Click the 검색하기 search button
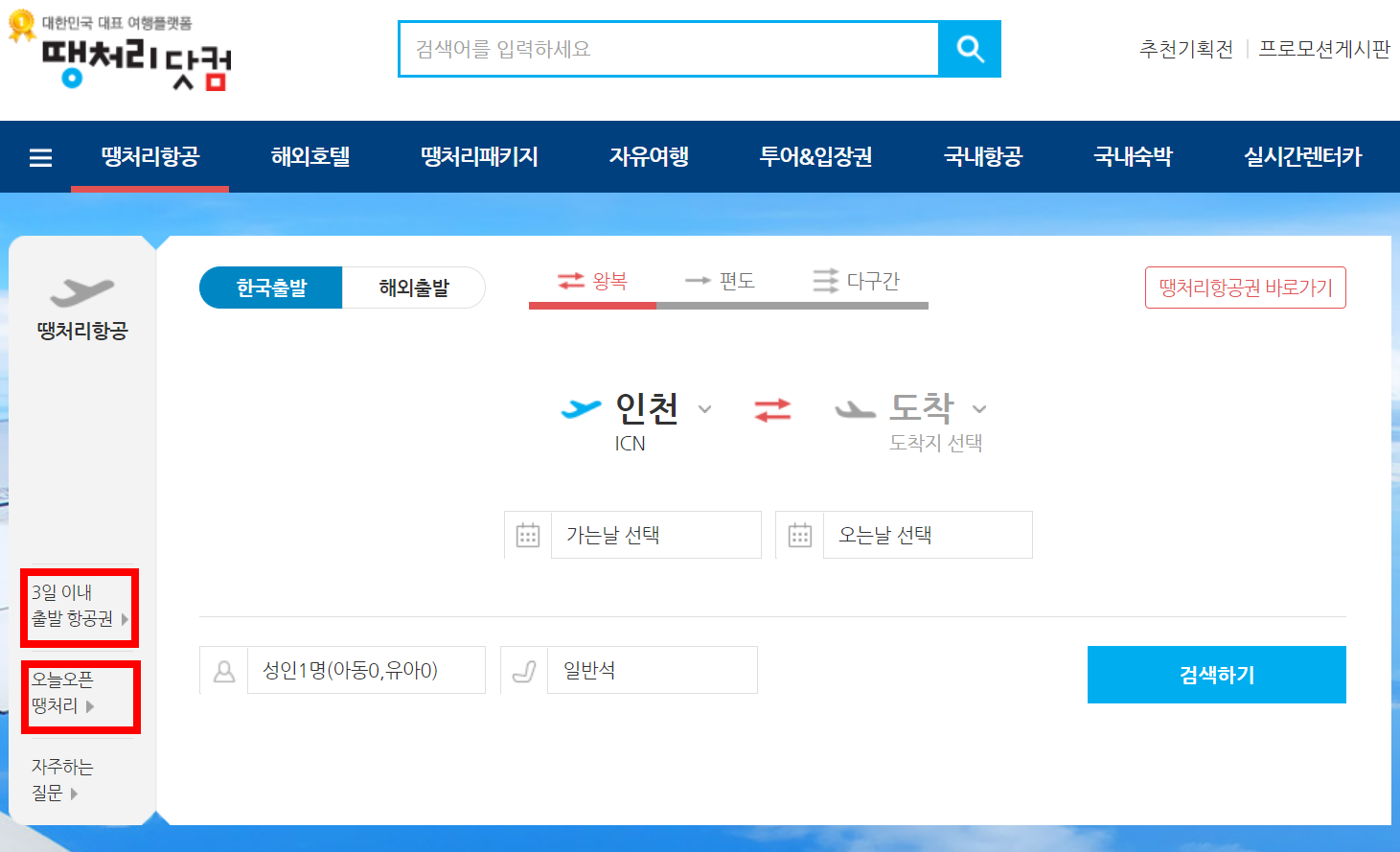The image size is (1400, 852). [x=1215, y=674]
